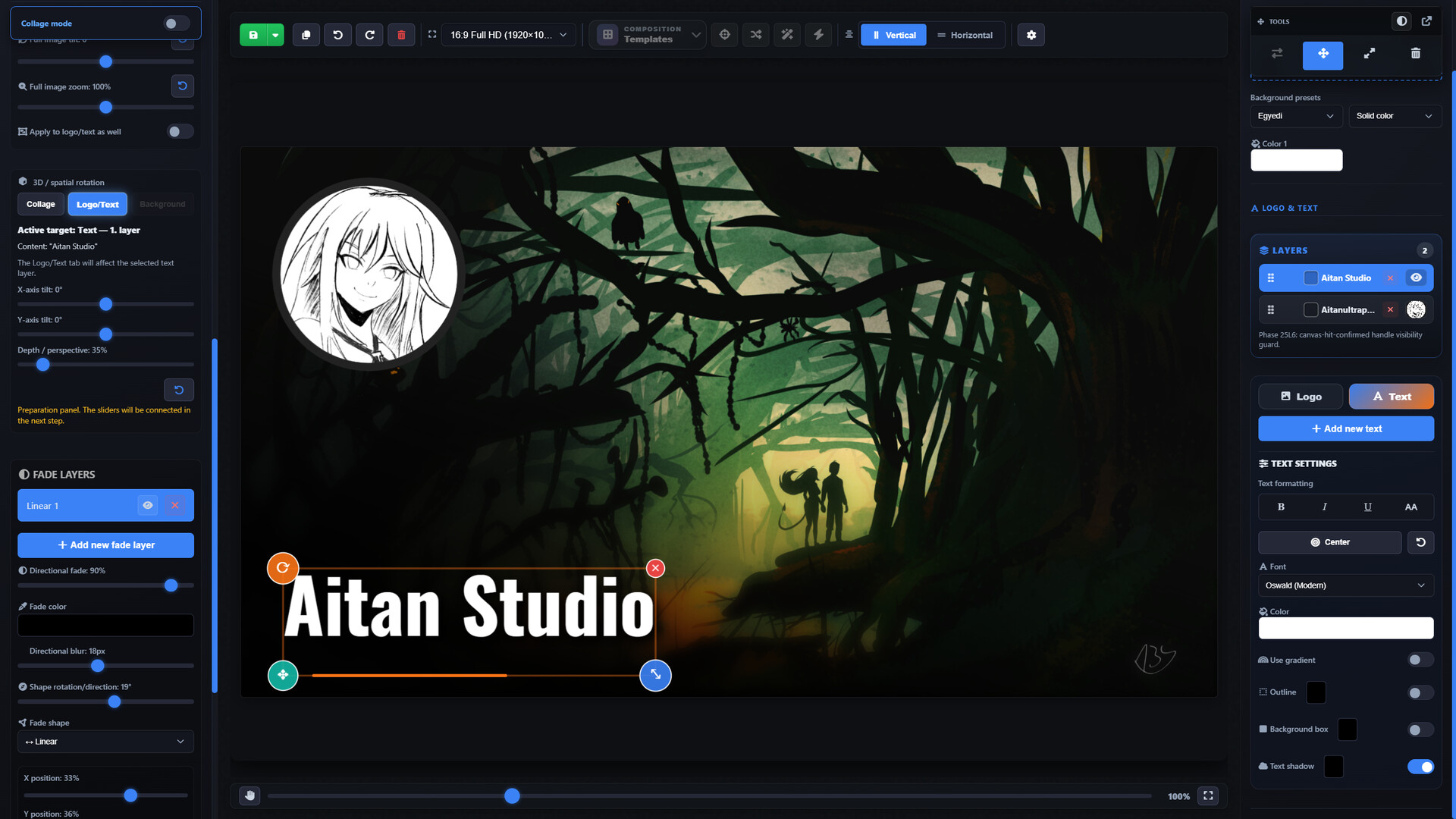This screenshot has height=819, width=1456.
Task: Click the green save icon button
Action: pyautogui.click(x=253, y=35)
